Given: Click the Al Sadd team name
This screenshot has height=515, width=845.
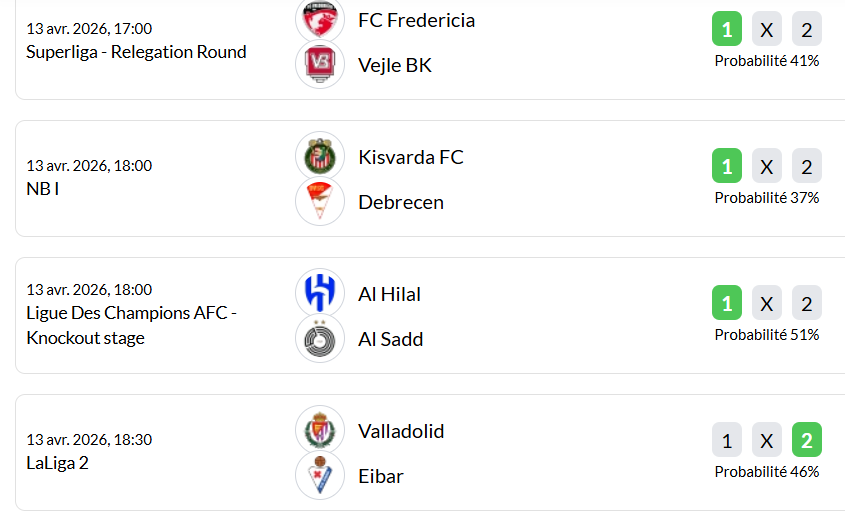Looking at the screenshot, I should coord(390,339).
